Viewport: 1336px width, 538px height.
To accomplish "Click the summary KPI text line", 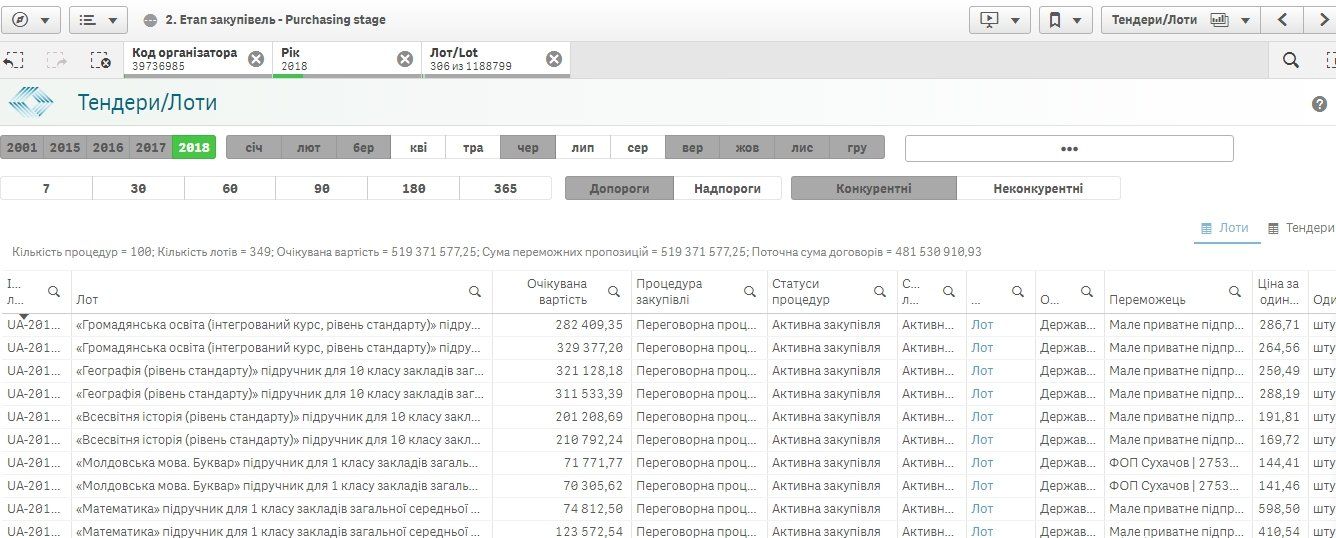I will (x=497, y=252).
